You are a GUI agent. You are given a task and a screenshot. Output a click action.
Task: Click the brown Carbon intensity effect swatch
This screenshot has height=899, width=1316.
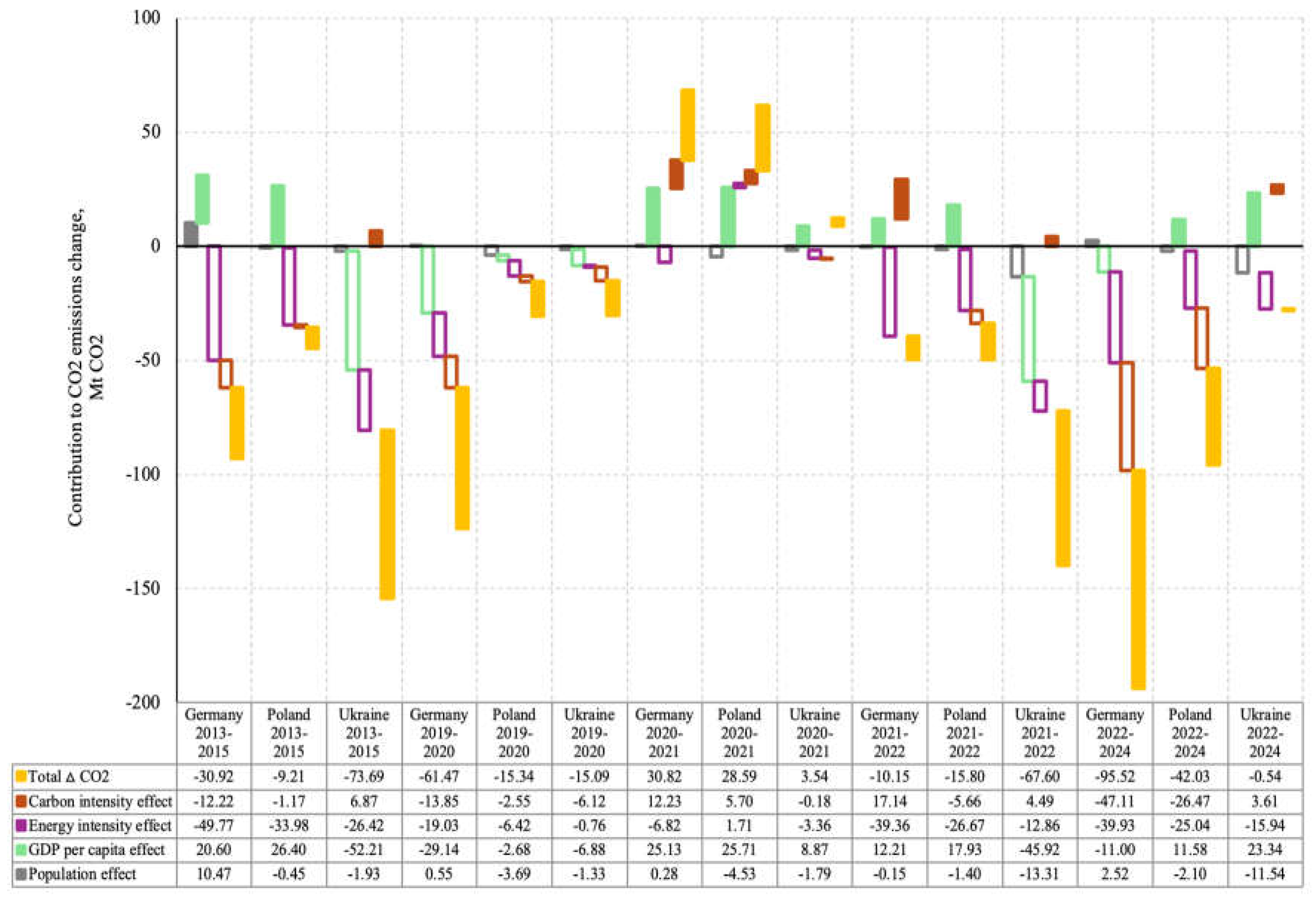click(x=21, y=801)
